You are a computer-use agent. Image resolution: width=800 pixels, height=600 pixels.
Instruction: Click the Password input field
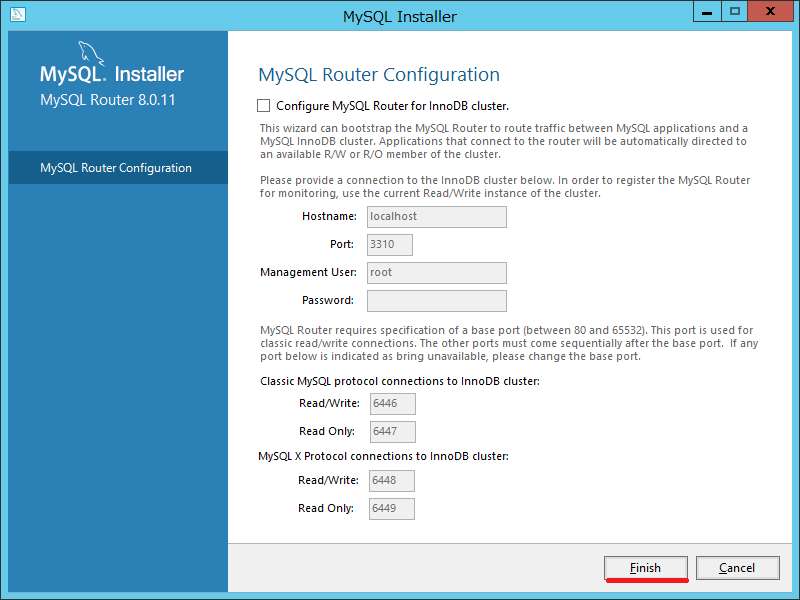[437, 301]
